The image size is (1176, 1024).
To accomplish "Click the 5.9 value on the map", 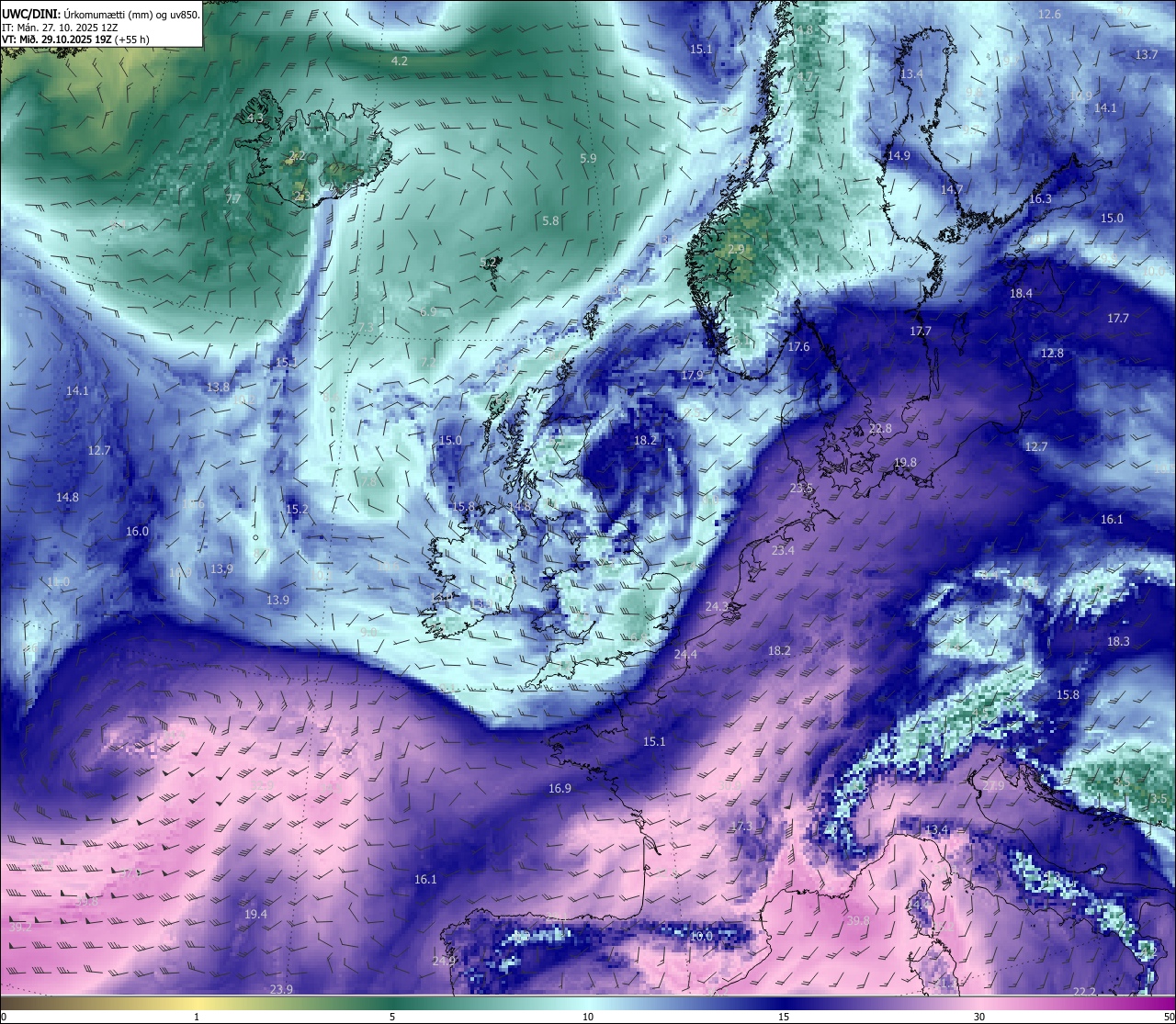I will coord(588,158).
